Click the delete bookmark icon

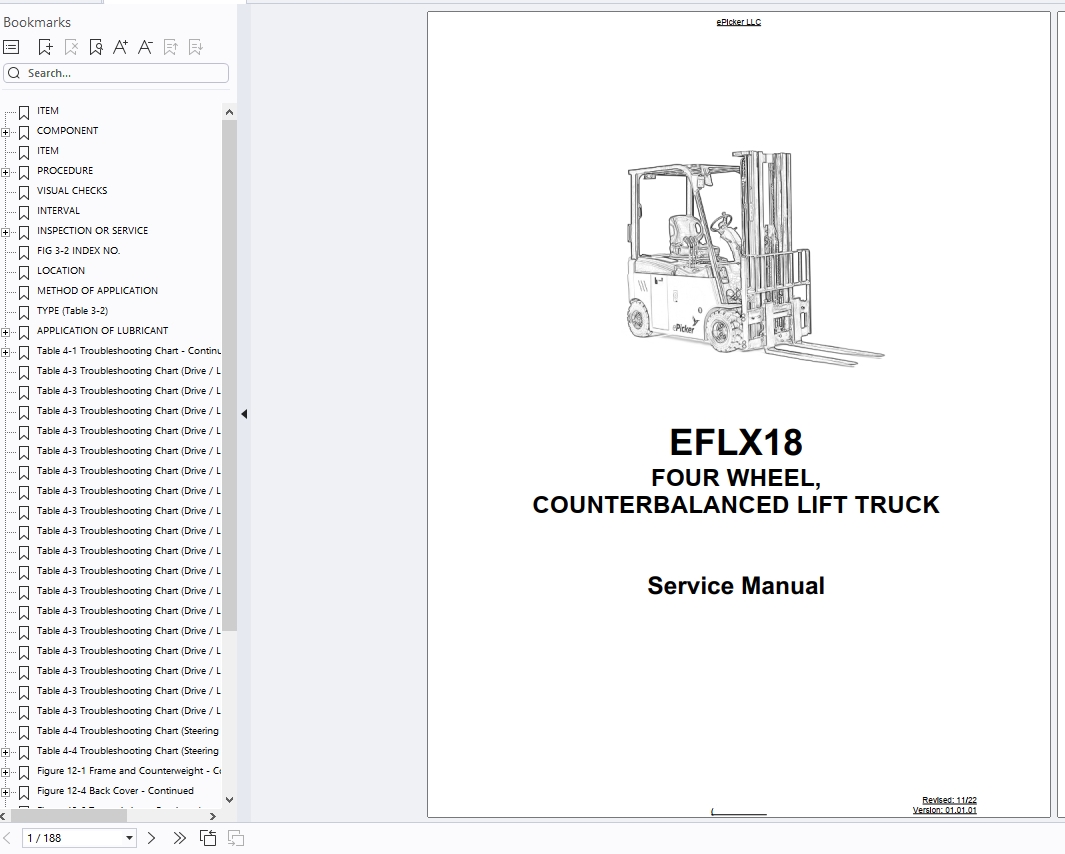71,47
